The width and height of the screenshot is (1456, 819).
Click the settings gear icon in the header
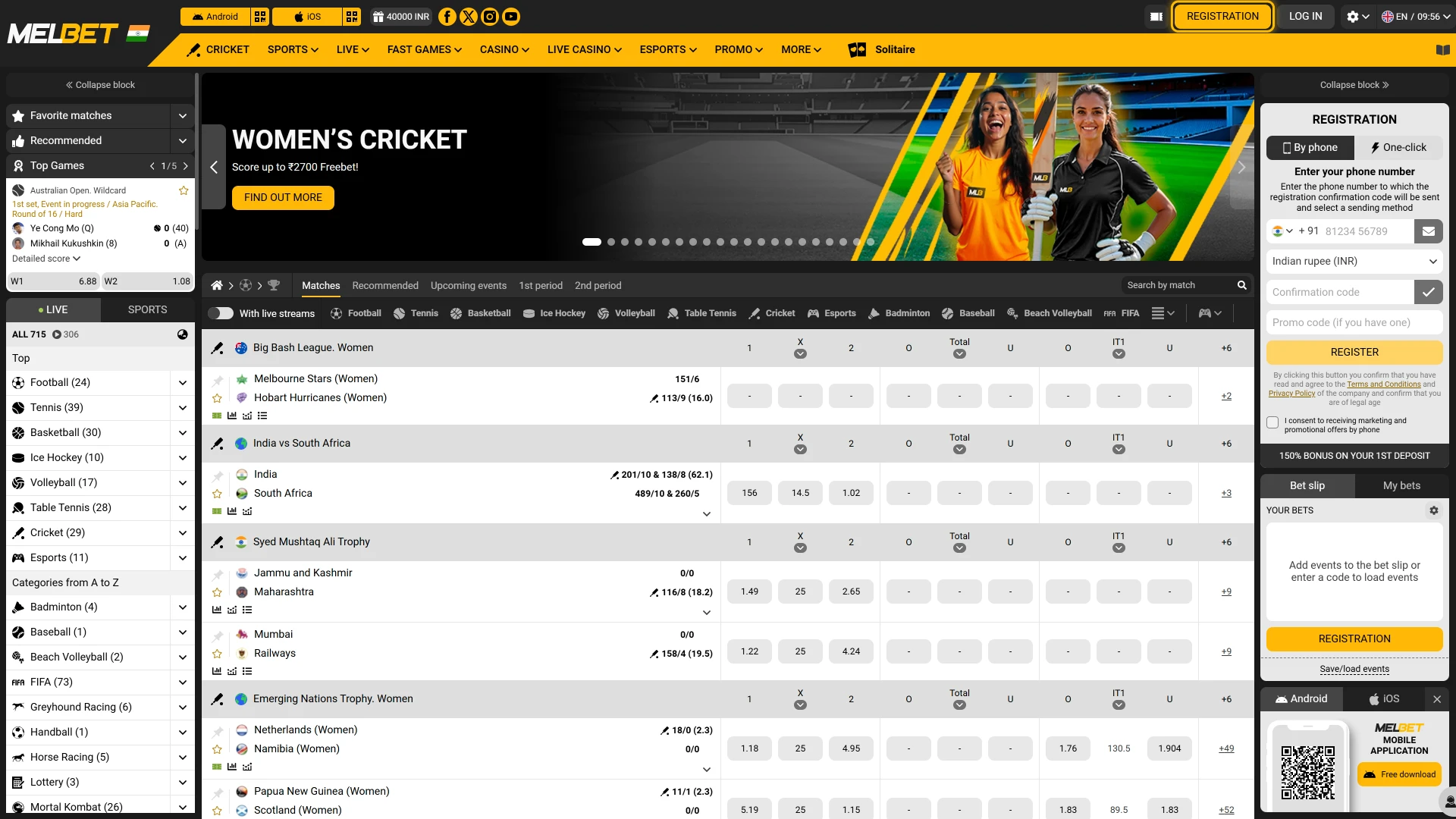(1353, 16)
